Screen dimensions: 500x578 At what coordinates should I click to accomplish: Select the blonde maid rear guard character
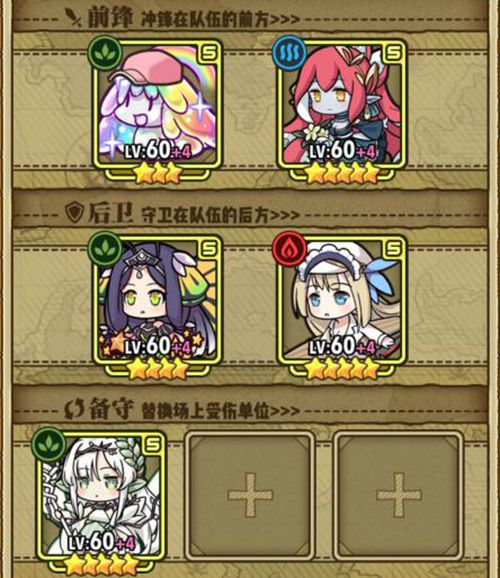coord(342,300)
